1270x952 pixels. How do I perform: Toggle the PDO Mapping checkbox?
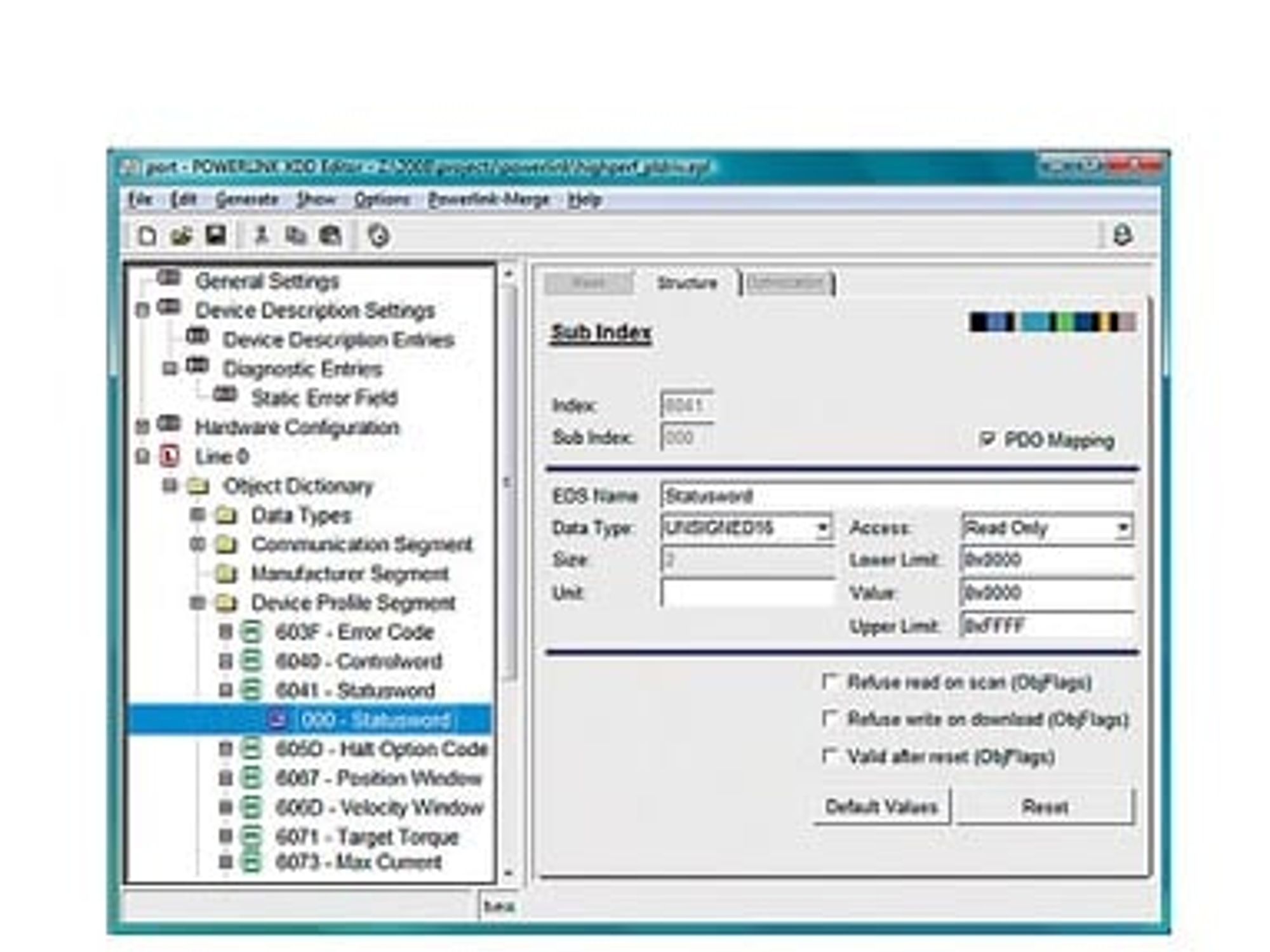[x=987, y=439]
